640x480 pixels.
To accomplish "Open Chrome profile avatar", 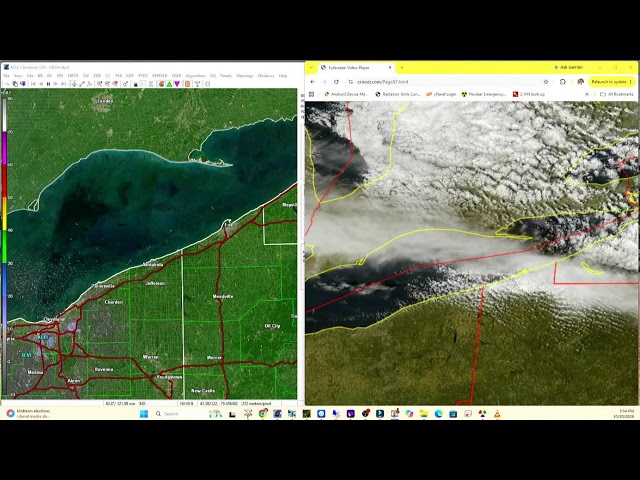I will 580,82.
